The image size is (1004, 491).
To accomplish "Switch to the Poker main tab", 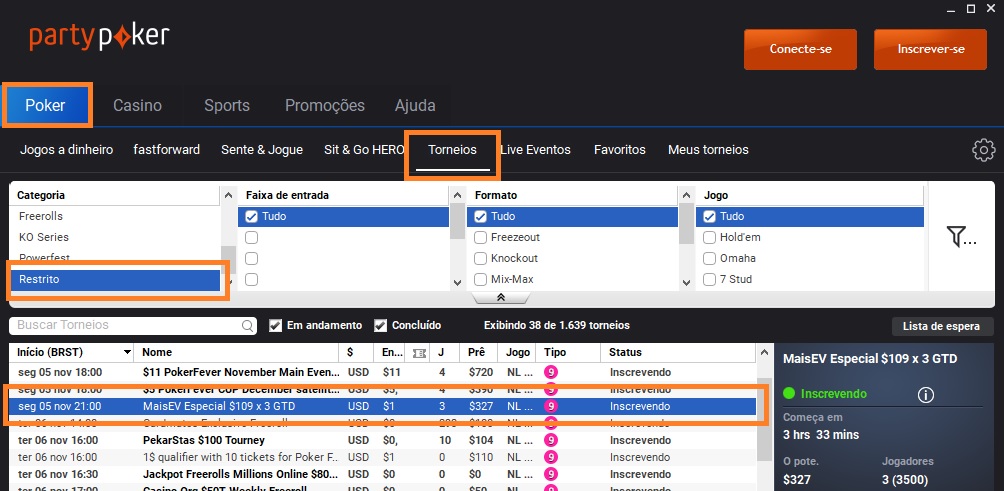I will click(45, 105).
